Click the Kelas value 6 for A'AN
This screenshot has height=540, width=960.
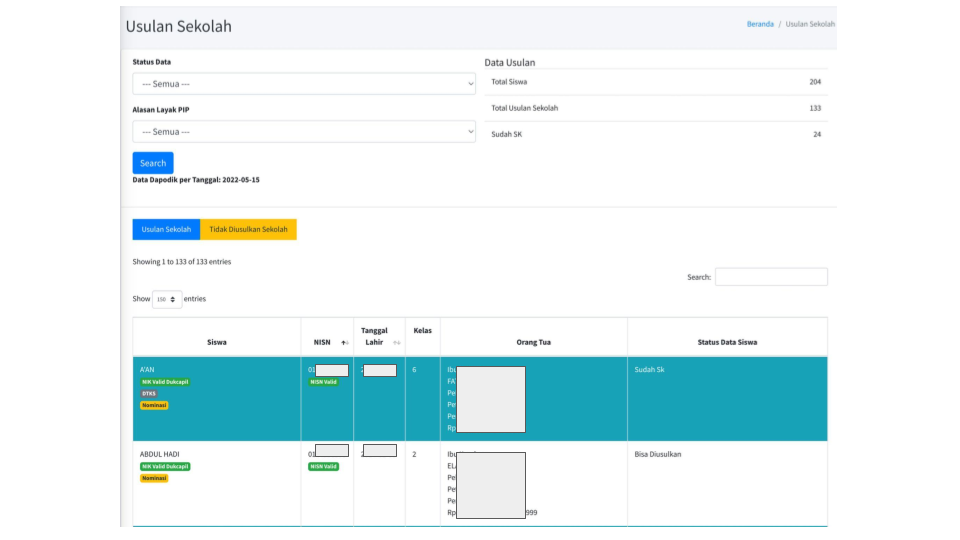[414, 370]
